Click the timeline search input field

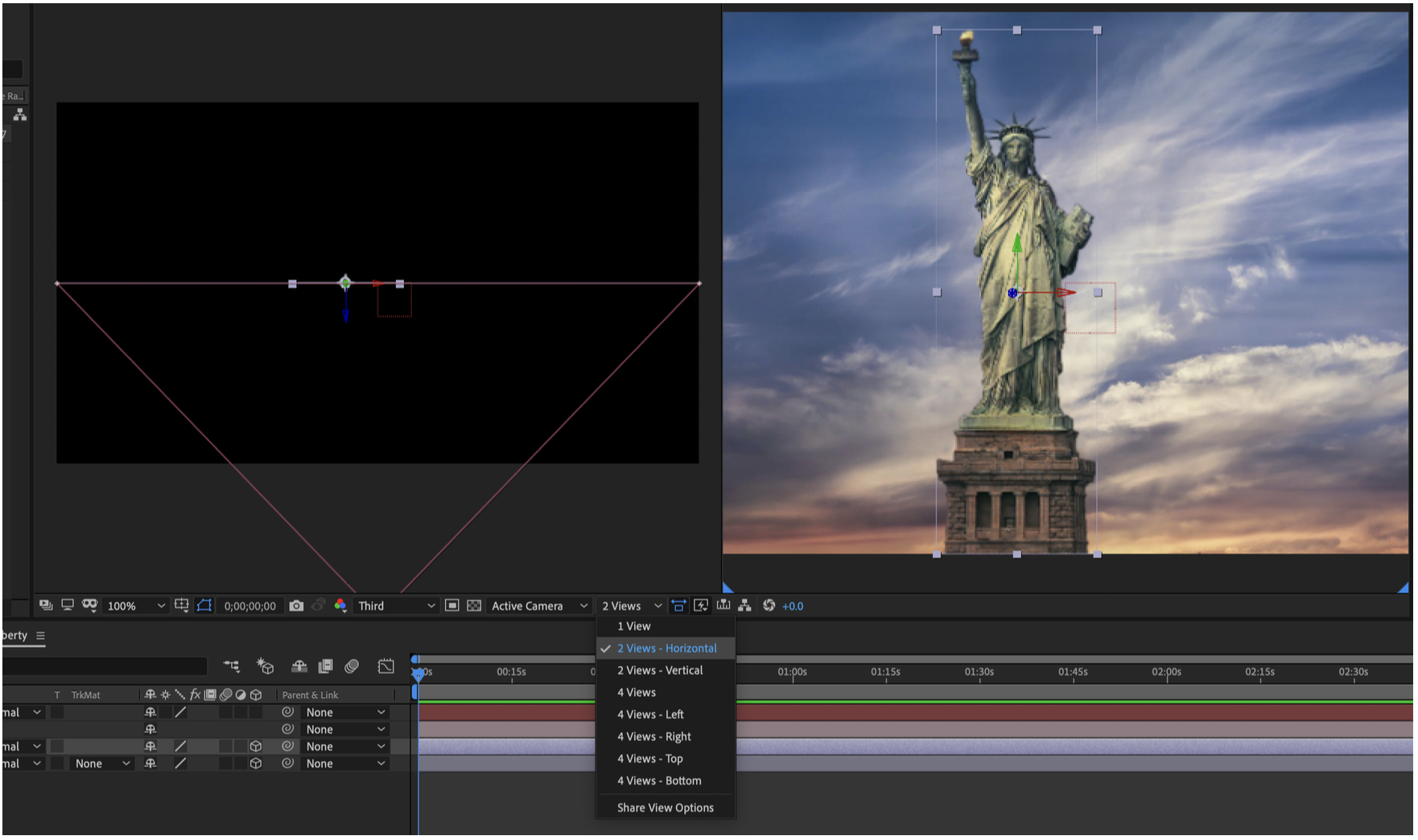point(105,666)
